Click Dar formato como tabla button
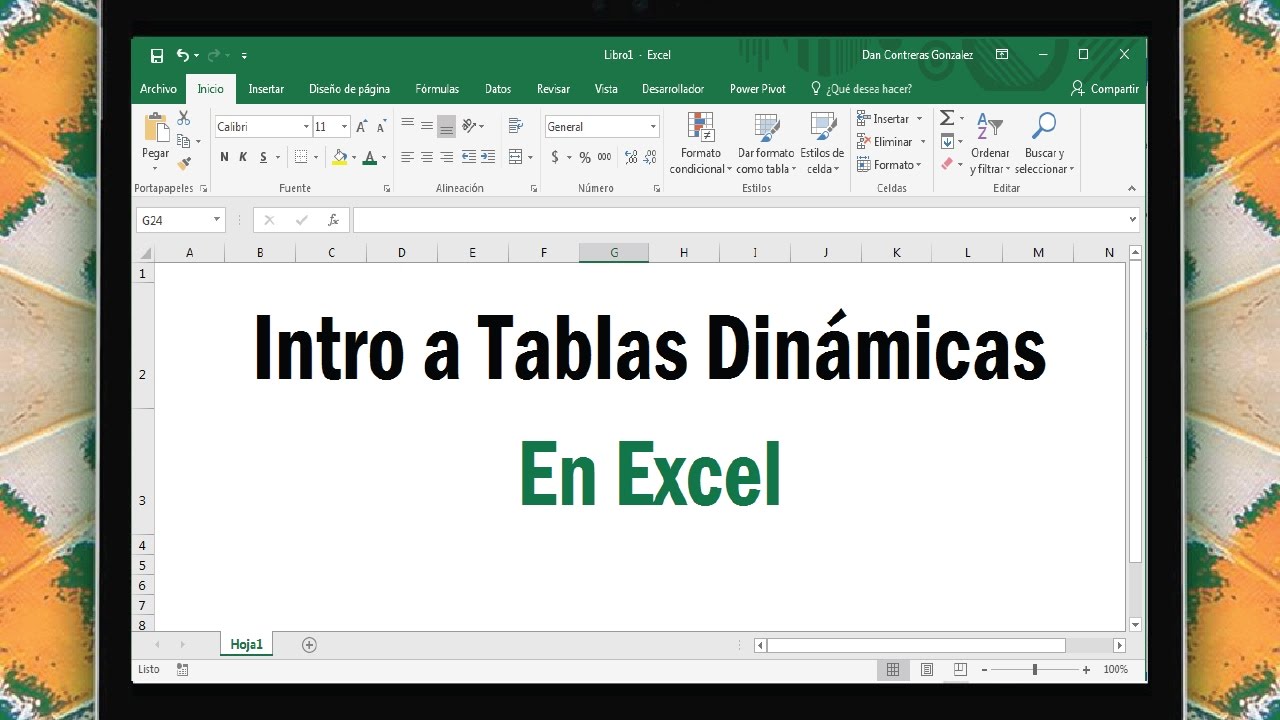This screenshot has height=720, width=1280. pos(766,144)
